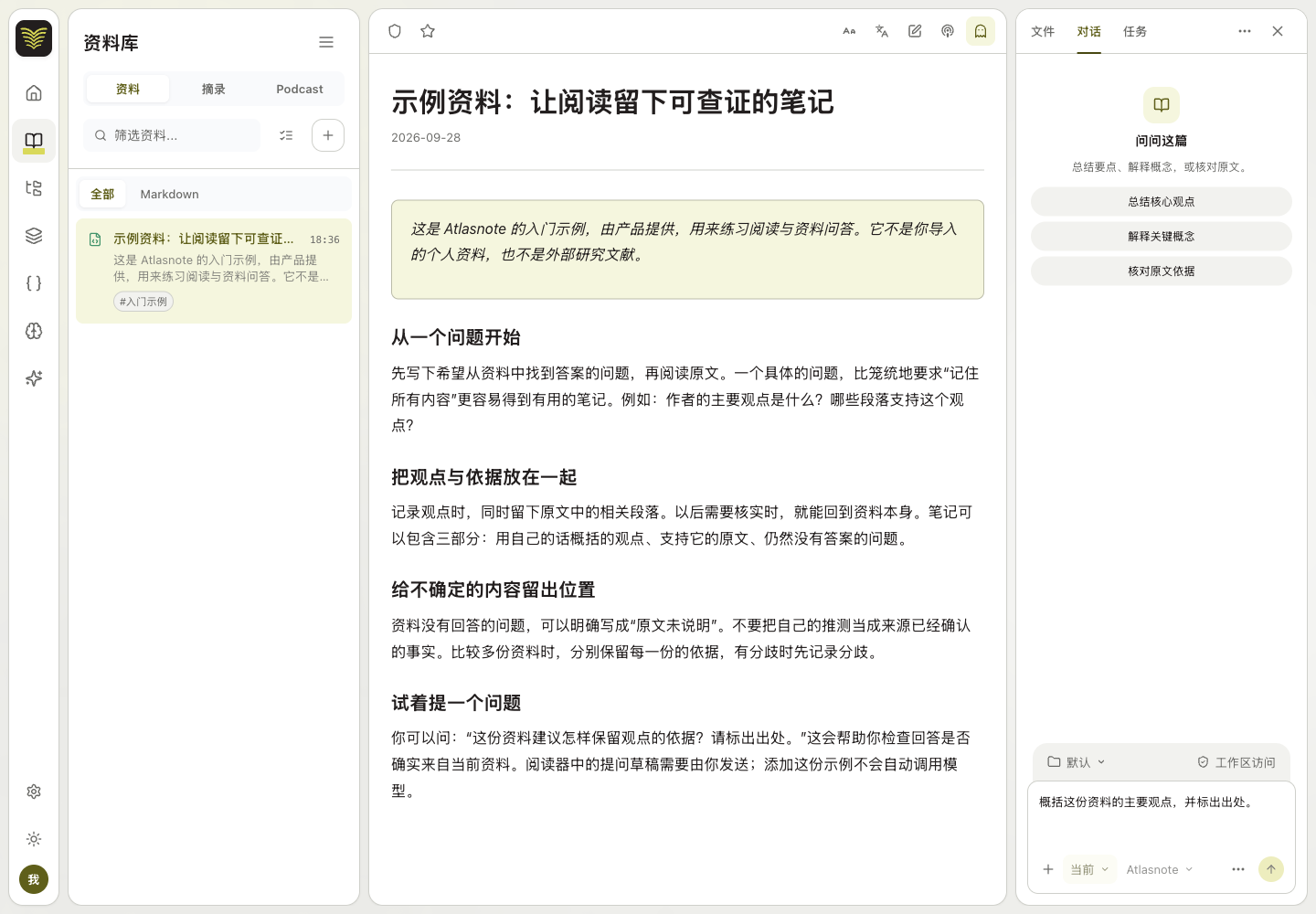Filter the list by Markdown
1316x914 pixels.
click(169, 194)
